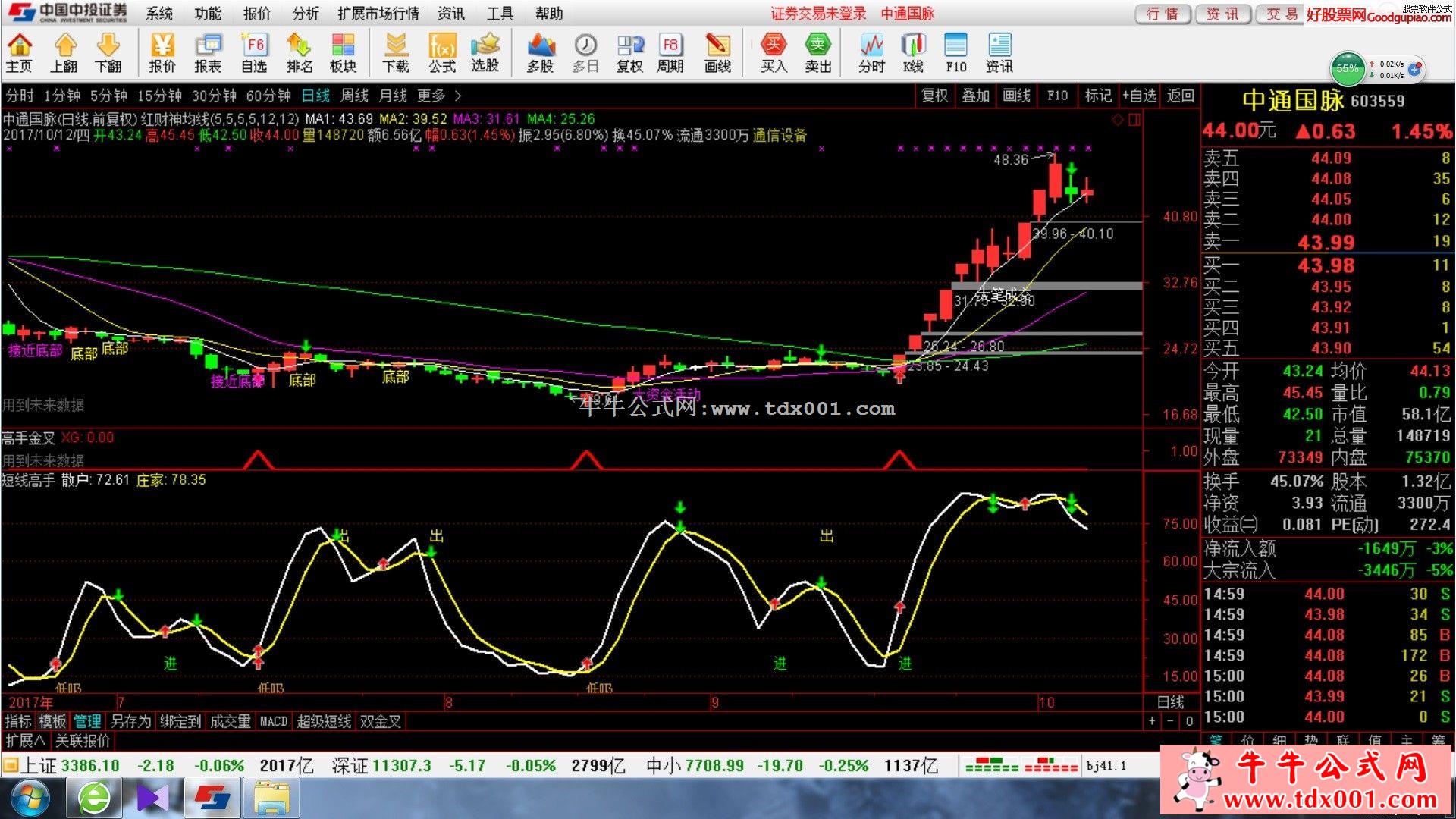Open the 功能 menu
1456x819 pixels.
208,14
